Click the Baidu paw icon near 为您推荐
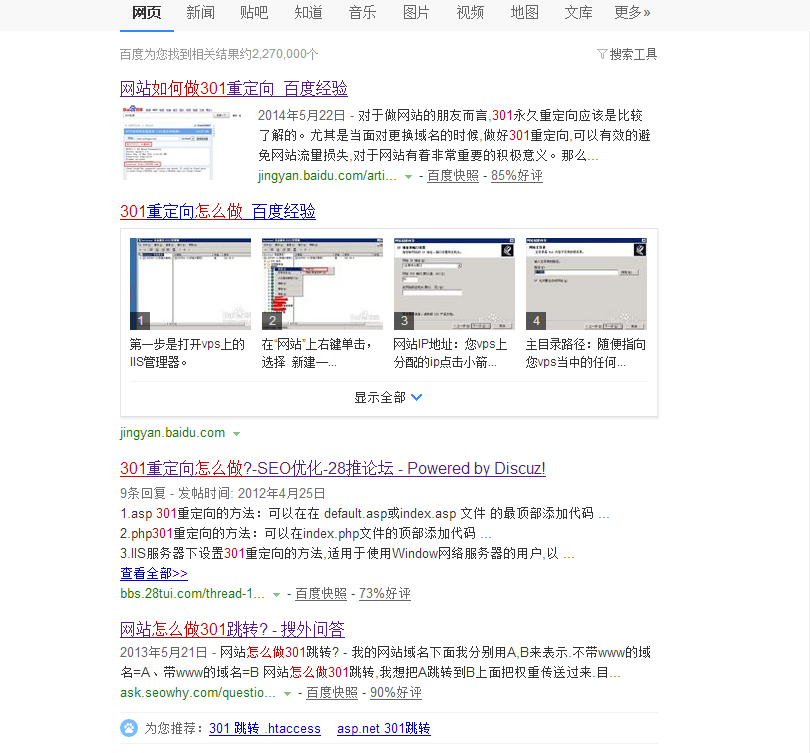 129,728
